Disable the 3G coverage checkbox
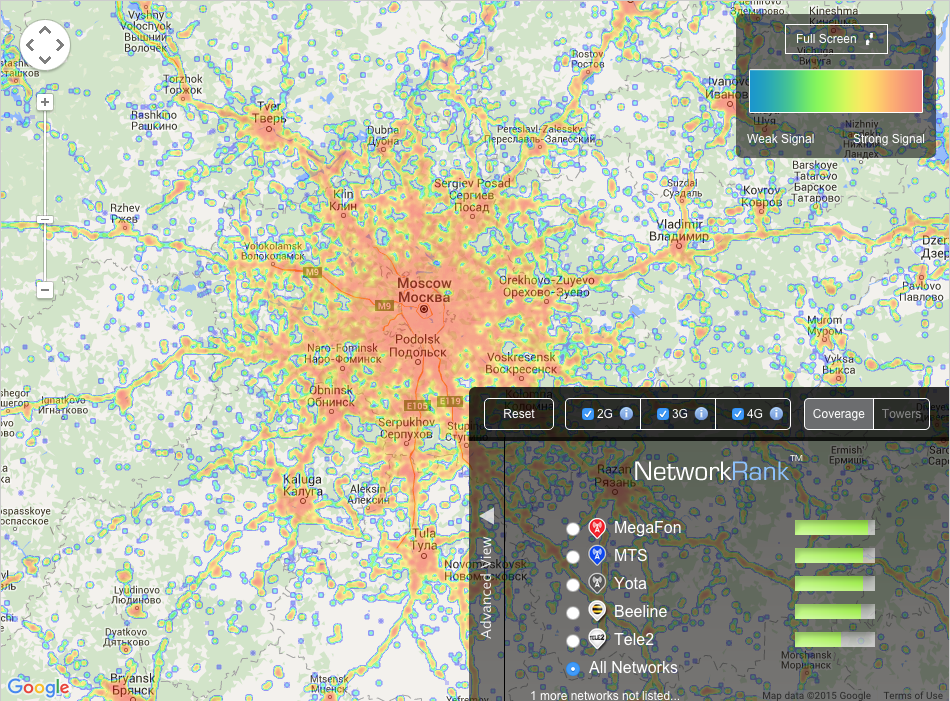This screenshot has height=701, width=950. (662, 414)
